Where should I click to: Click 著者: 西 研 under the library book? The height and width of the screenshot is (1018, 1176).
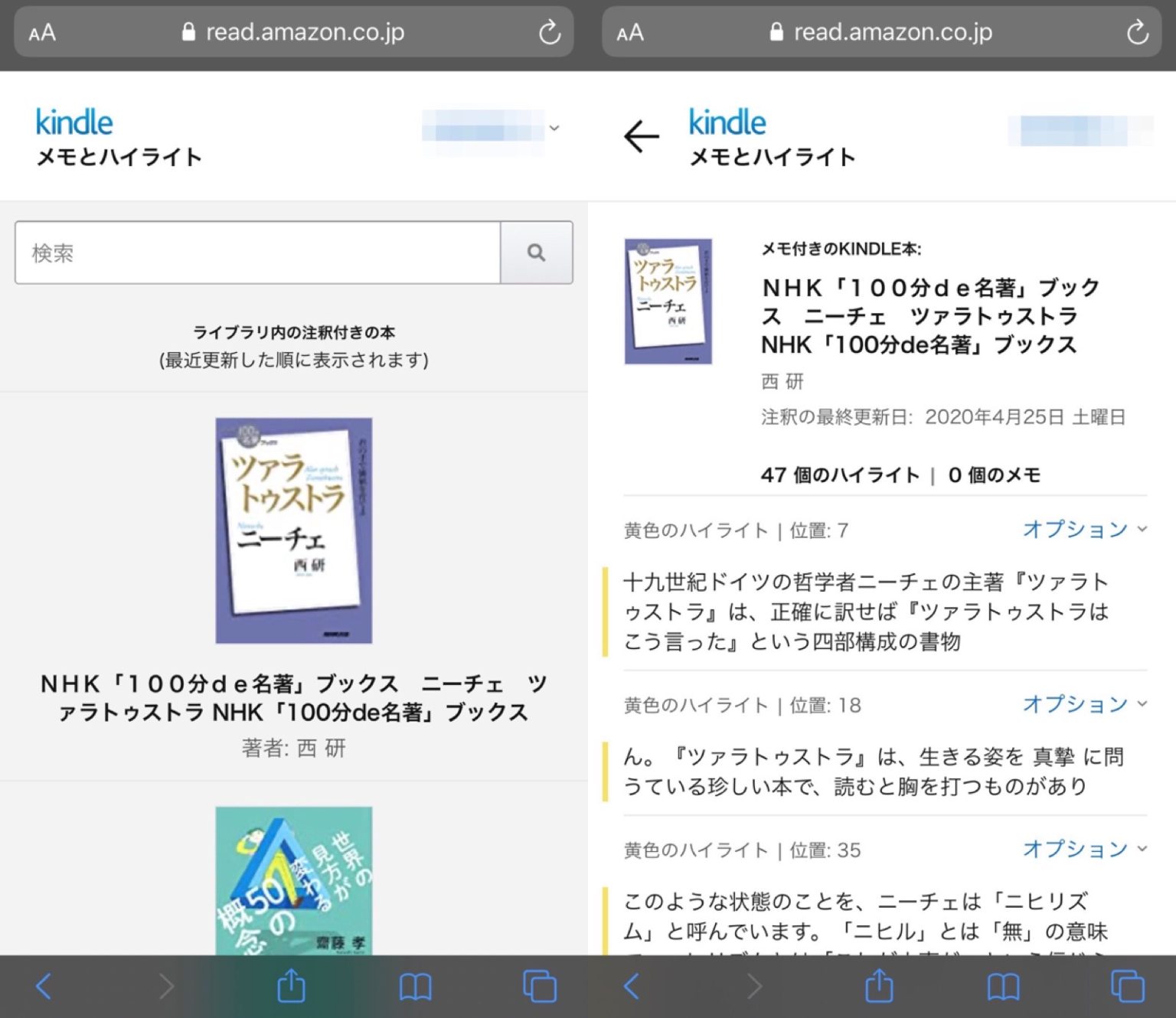(x=294, y=748)
